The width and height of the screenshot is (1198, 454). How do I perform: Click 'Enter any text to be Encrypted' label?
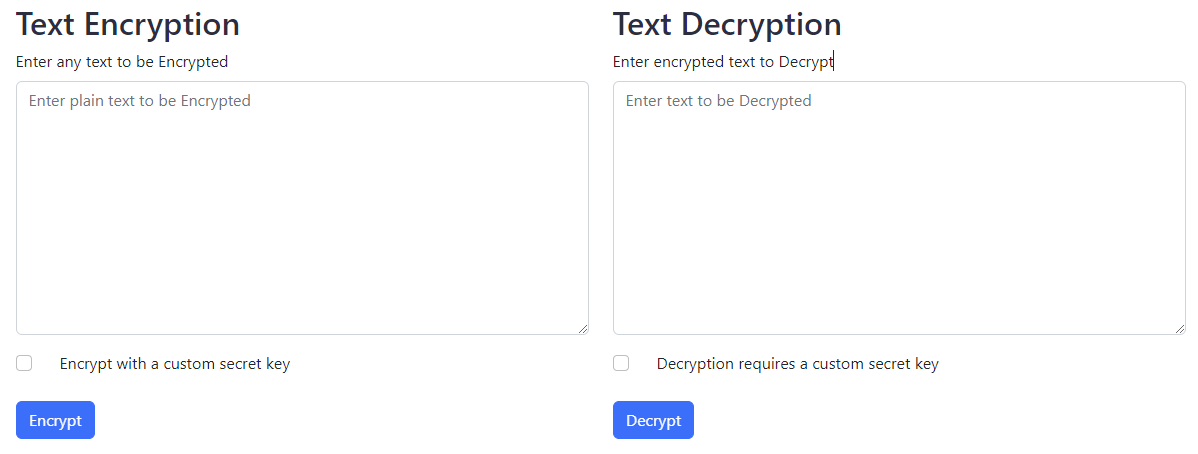point(122,62)
